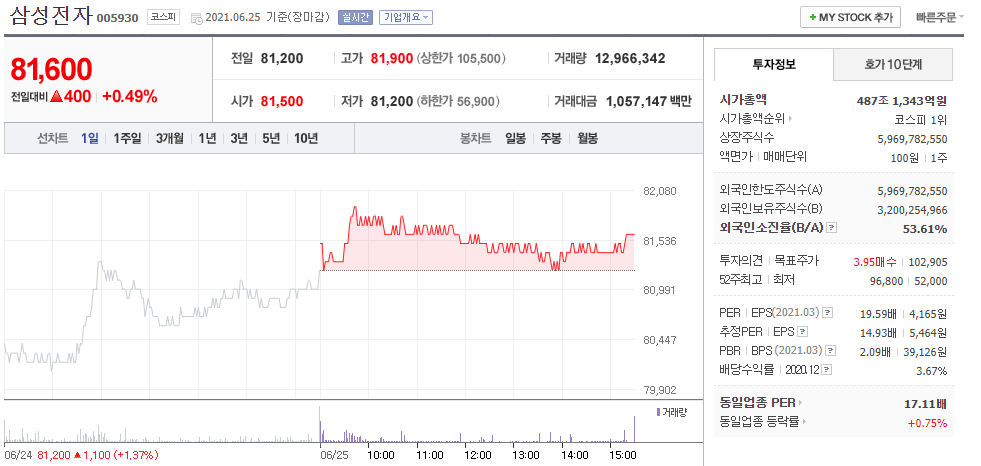Click the 52주최고 value 96,800
981x466 pixels.
(x=886, y=281)
